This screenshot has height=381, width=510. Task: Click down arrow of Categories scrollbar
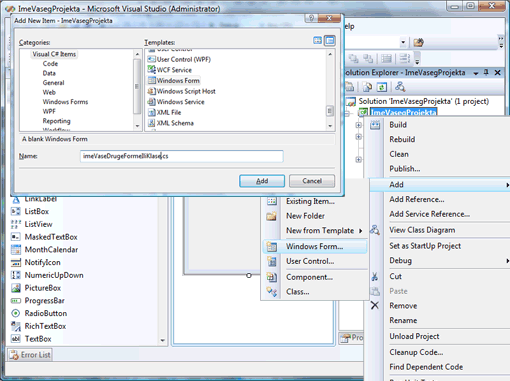(x=137, y=126)
